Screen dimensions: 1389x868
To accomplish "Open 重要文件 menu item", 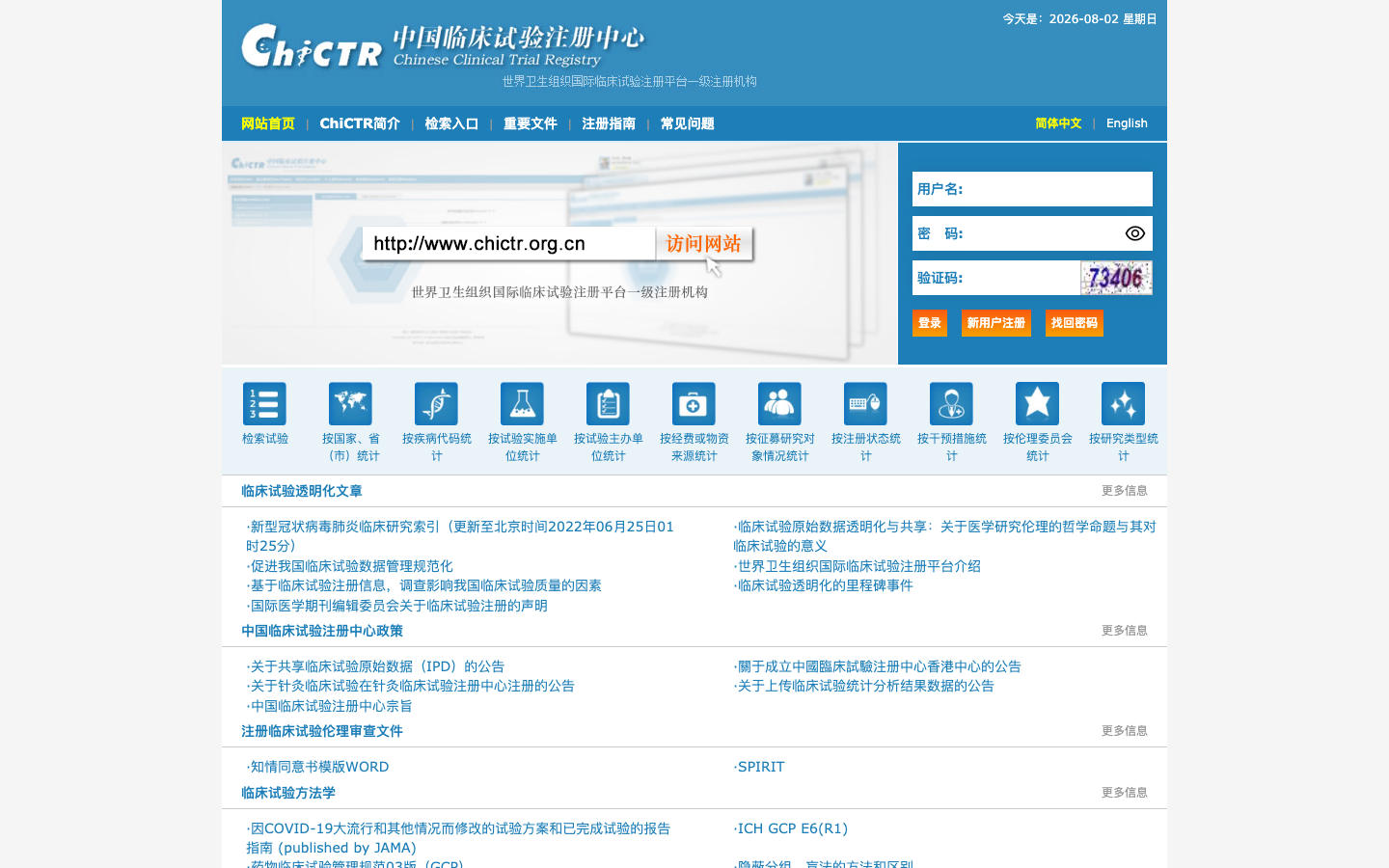I will click(x=531, y=123).
